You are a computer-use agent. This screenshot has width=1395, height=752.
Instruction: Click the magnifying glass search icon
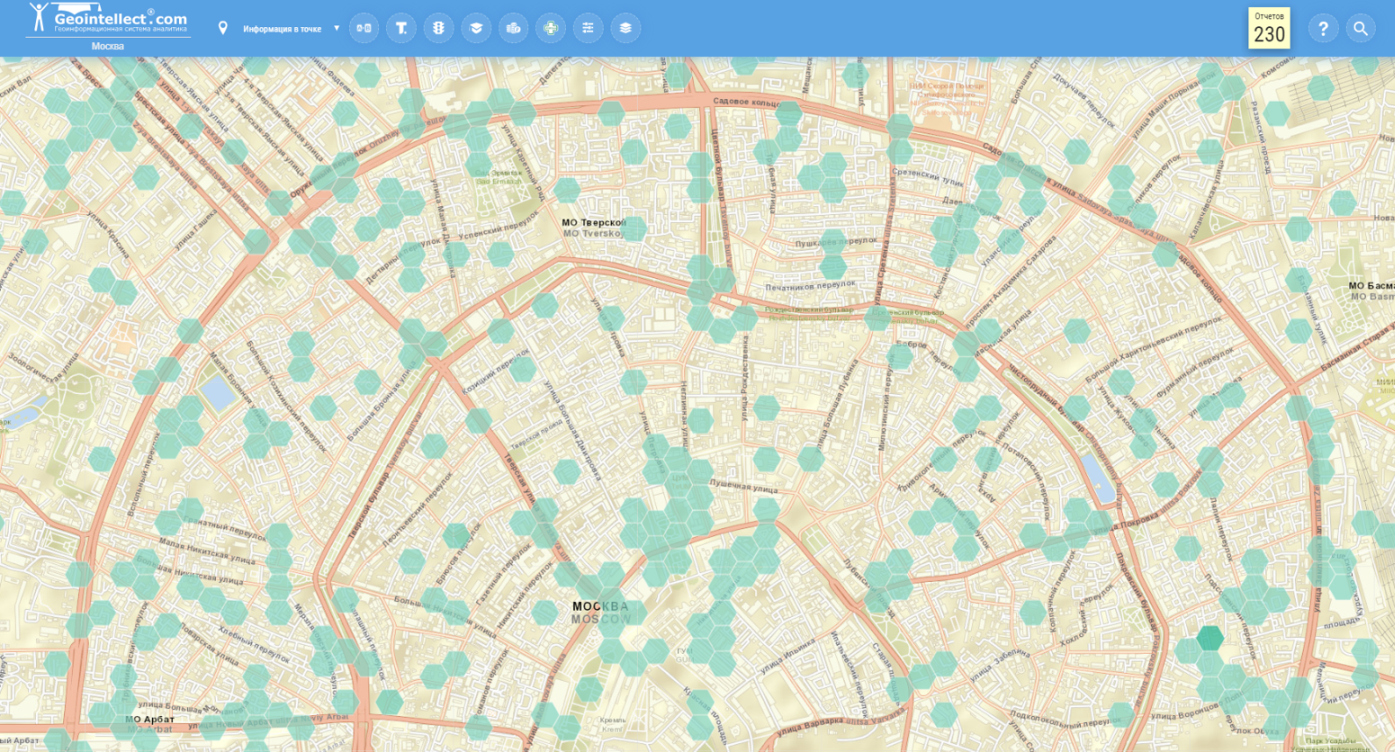pos(1360,28)
